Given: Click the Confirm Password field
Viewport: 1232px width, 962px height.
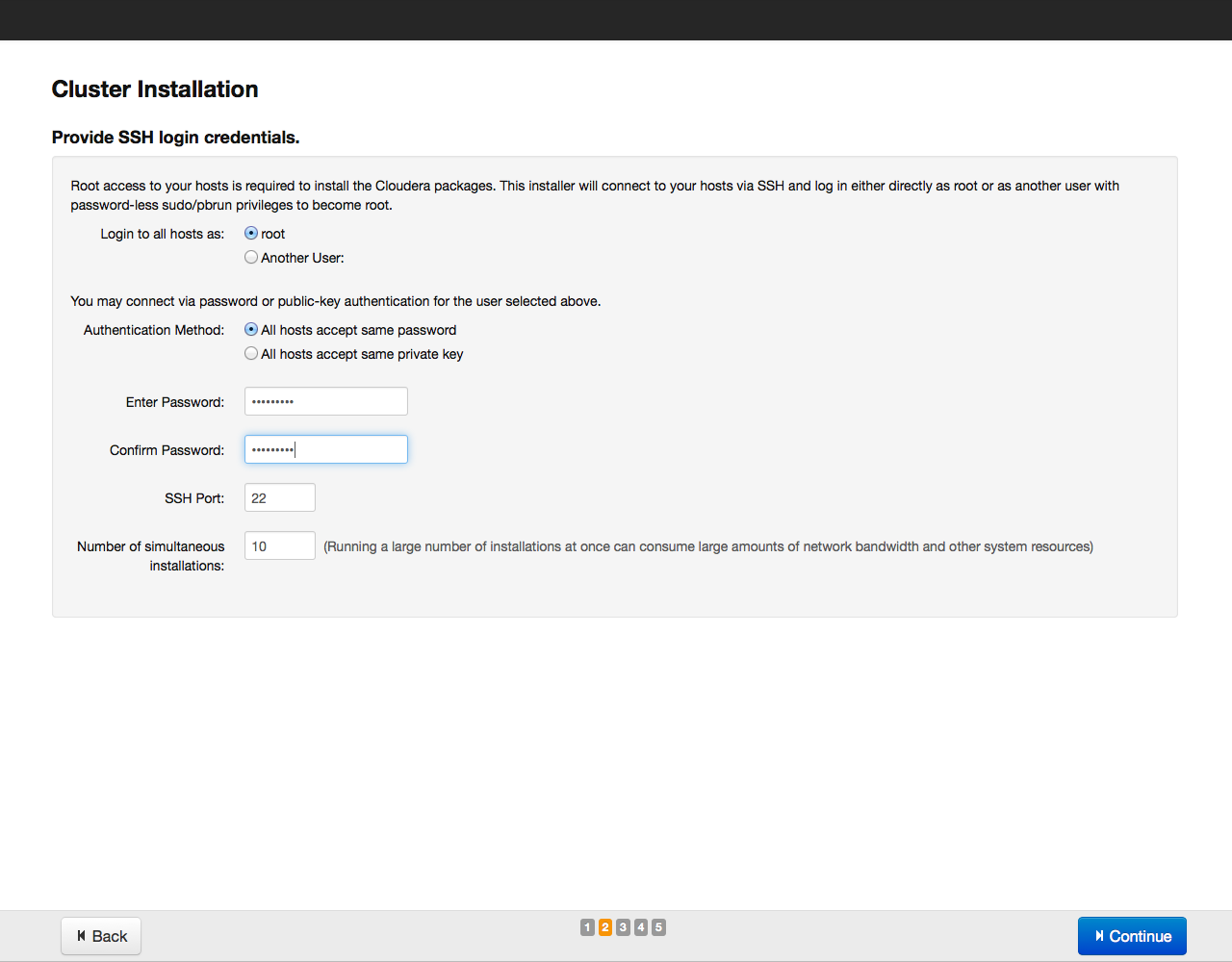Looking at the screenshot, I should [326, 449].
